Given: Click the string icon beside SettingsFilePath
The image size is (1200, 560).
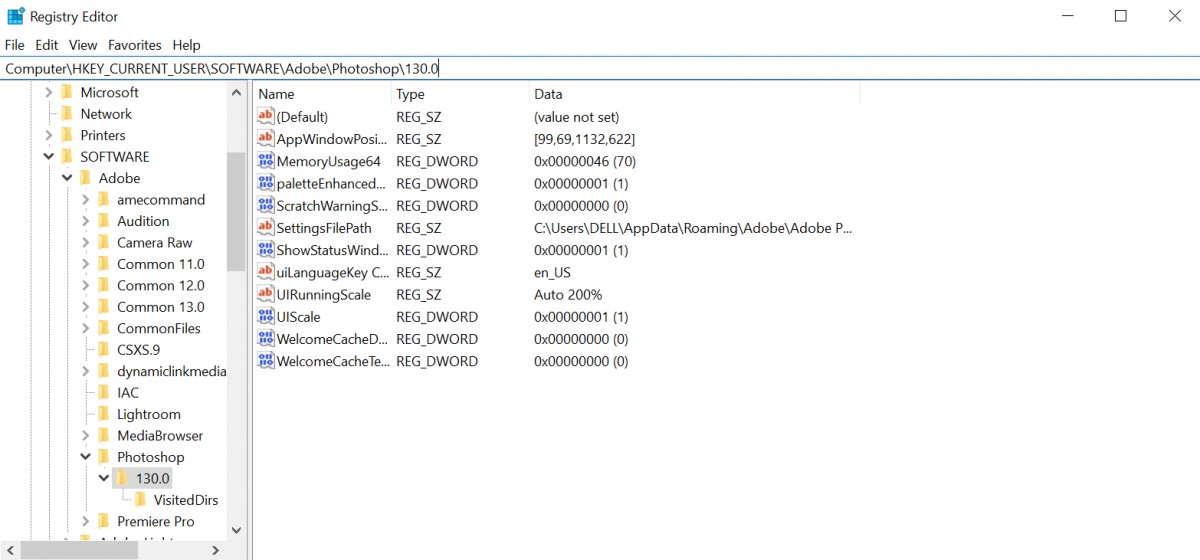Looking at the screenshot, I should point(266,228).
